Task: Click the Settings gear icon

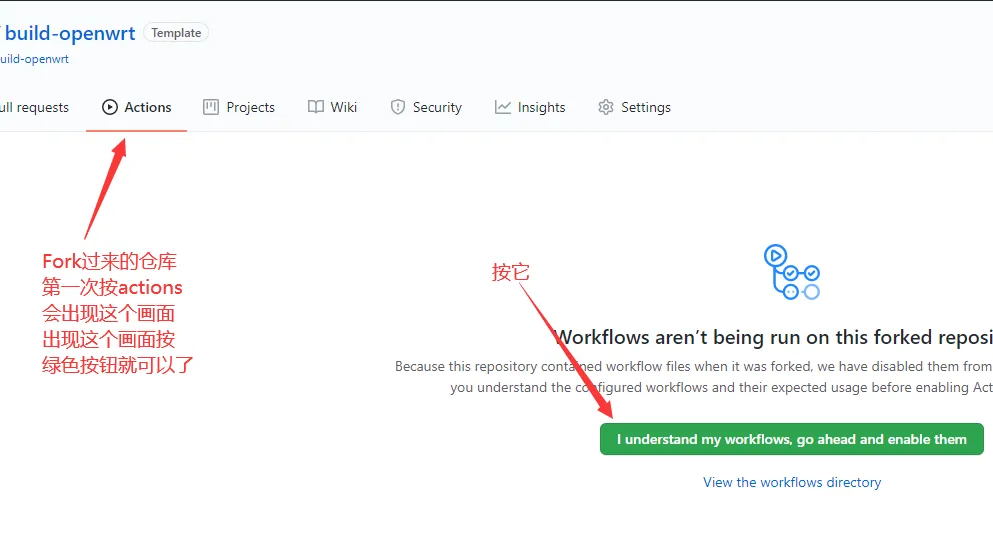Action: click(x=606, y=107)
